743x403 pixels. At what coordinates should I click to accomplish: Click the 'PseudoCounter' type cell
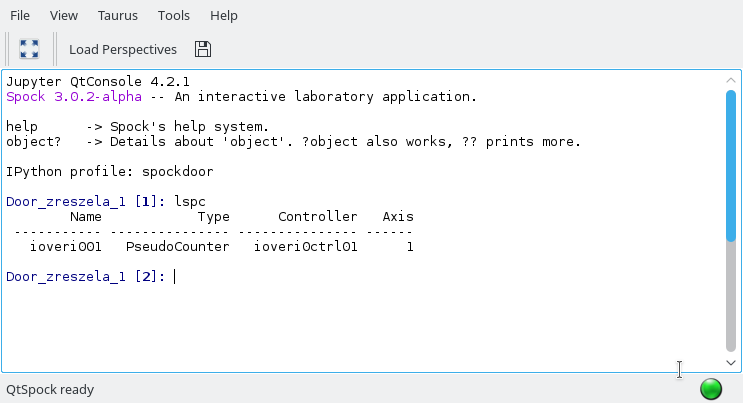pos(178,247)
